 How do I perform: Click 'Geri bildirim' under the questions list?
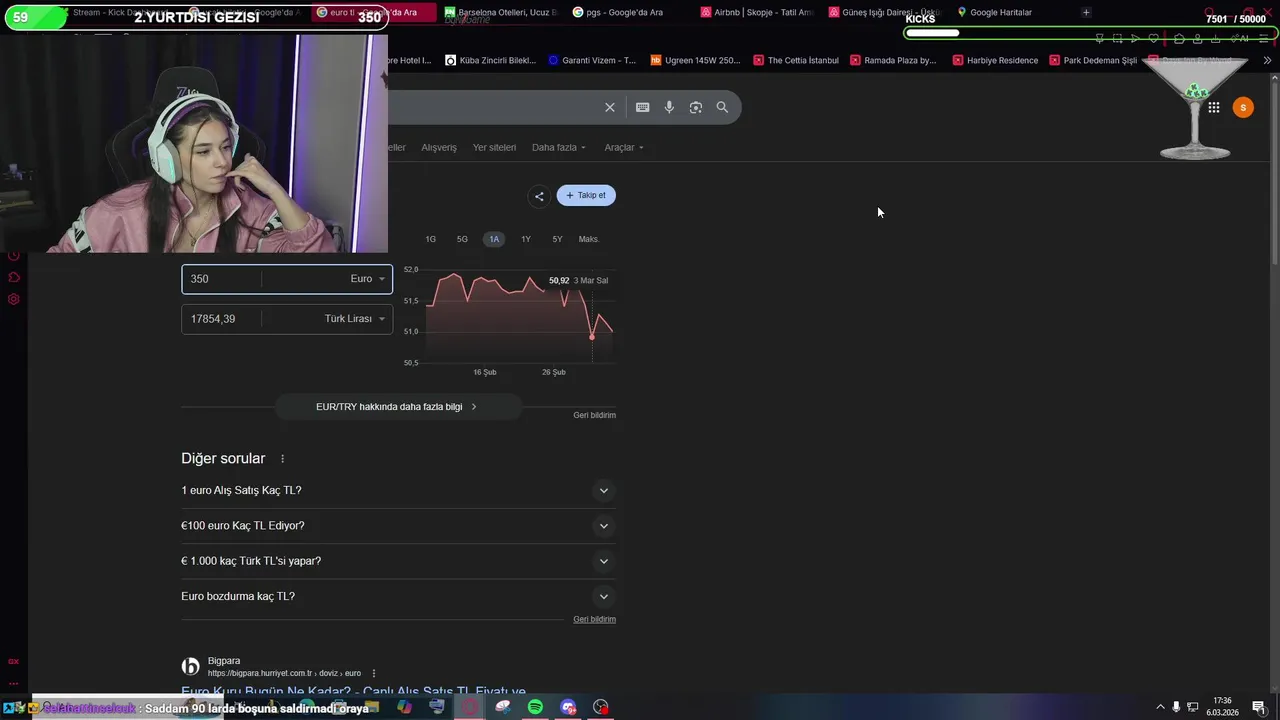point(594,620)
